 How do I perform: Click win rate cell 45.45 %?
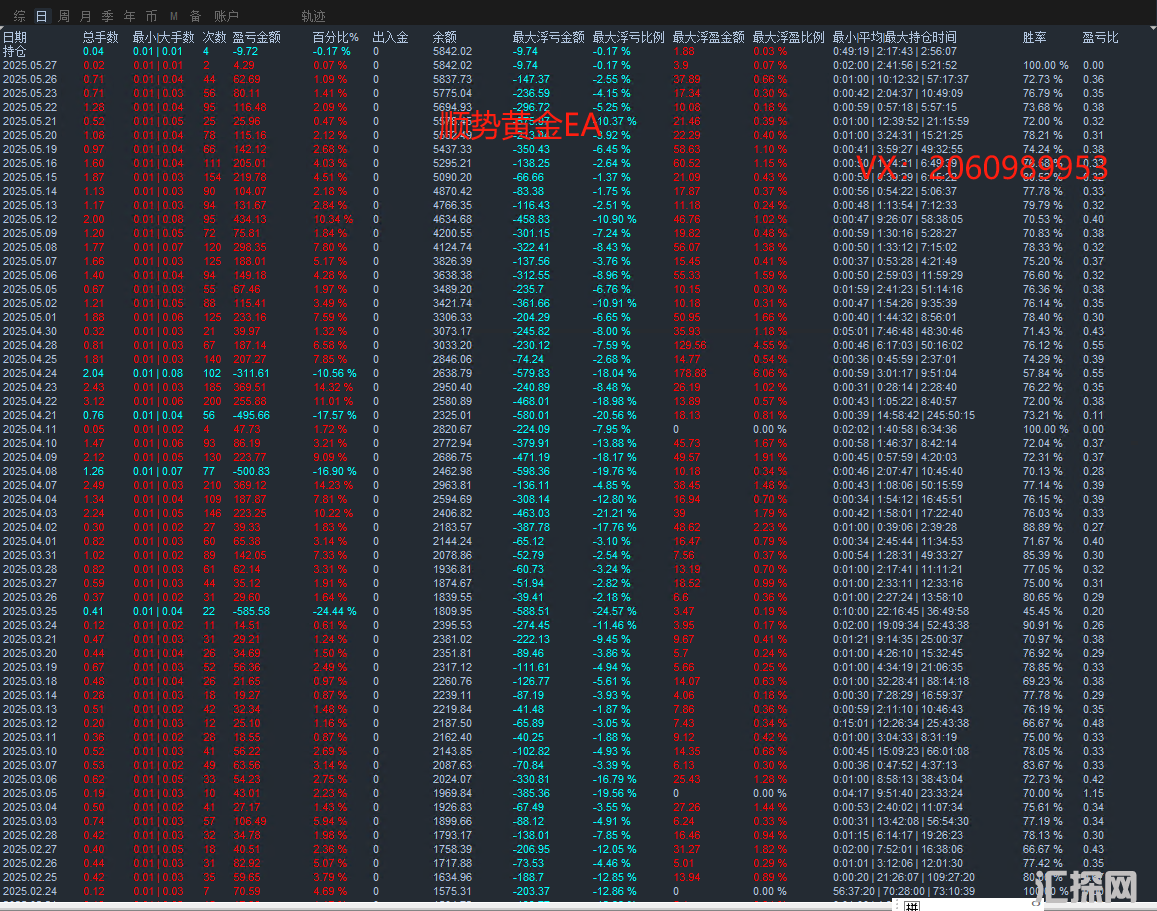tap(1043, 612)
